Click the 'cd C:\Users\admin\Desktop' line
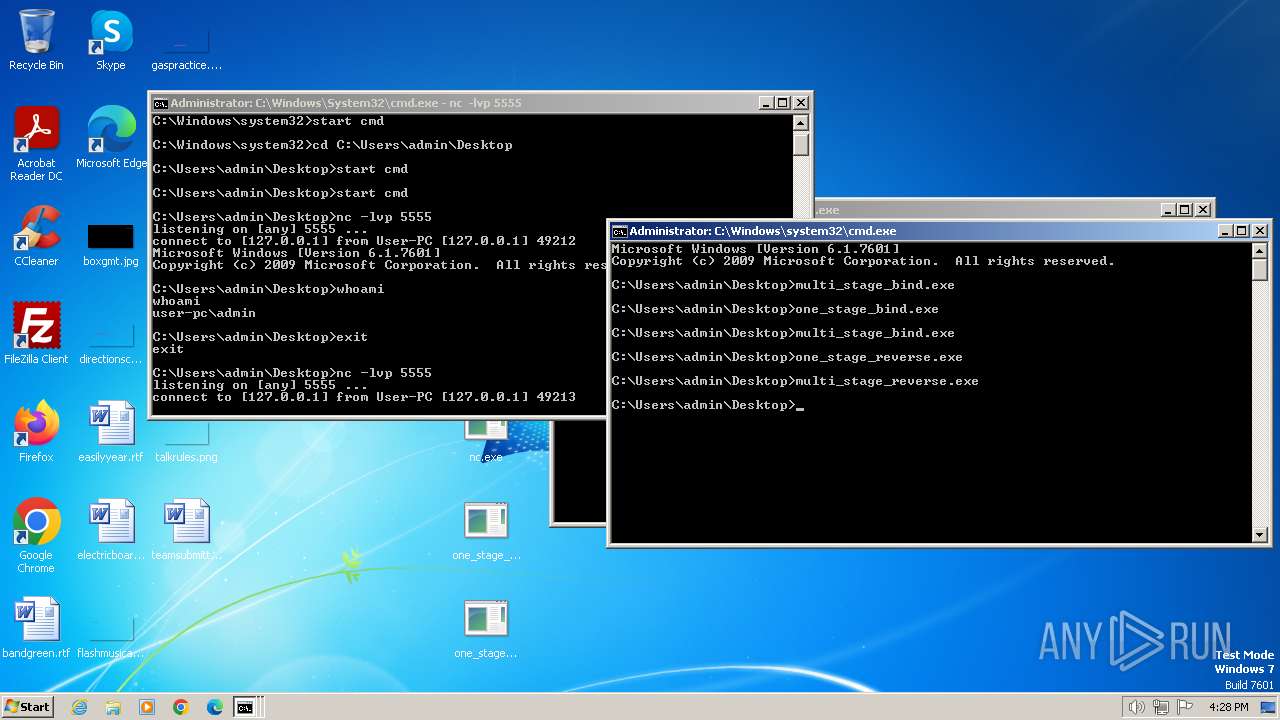1280x720 pixels. coord(332,145)
